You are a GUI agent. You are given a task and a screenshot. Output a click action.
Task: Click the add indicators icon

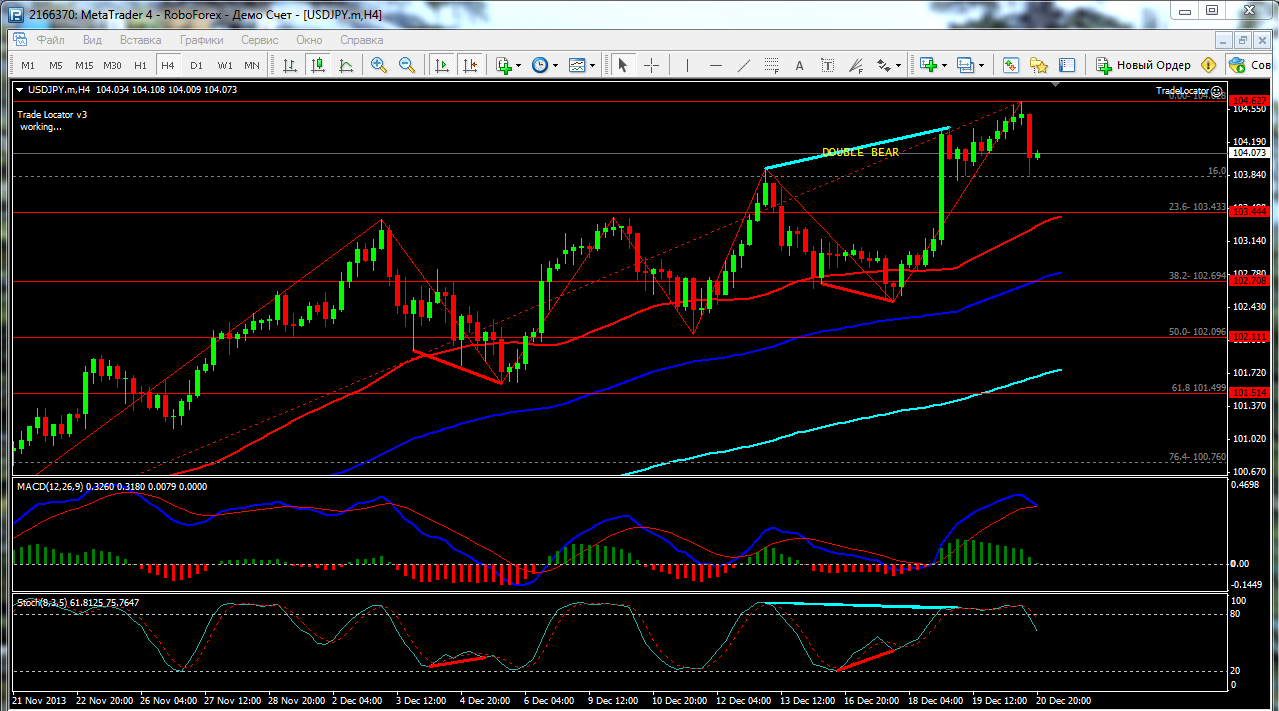pos(505,65)
